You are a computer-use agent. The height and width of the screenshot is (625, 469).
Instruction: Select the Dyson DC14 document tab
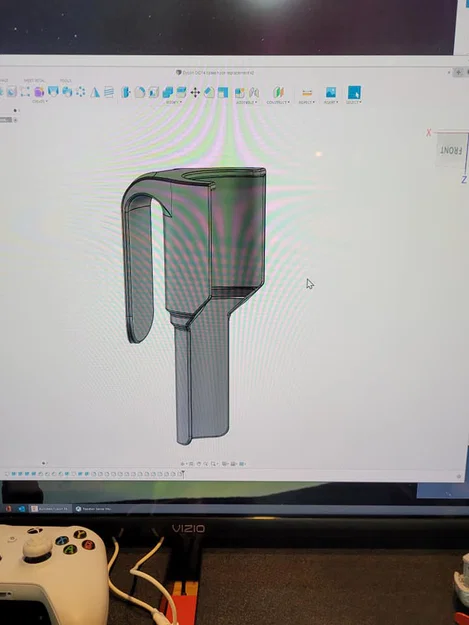point(216,73)
